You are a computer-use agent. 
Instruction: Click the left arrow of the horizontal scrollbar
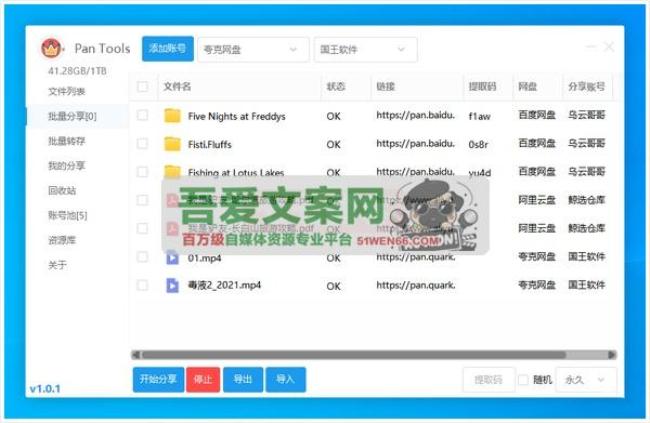click(x=136, y=355)
